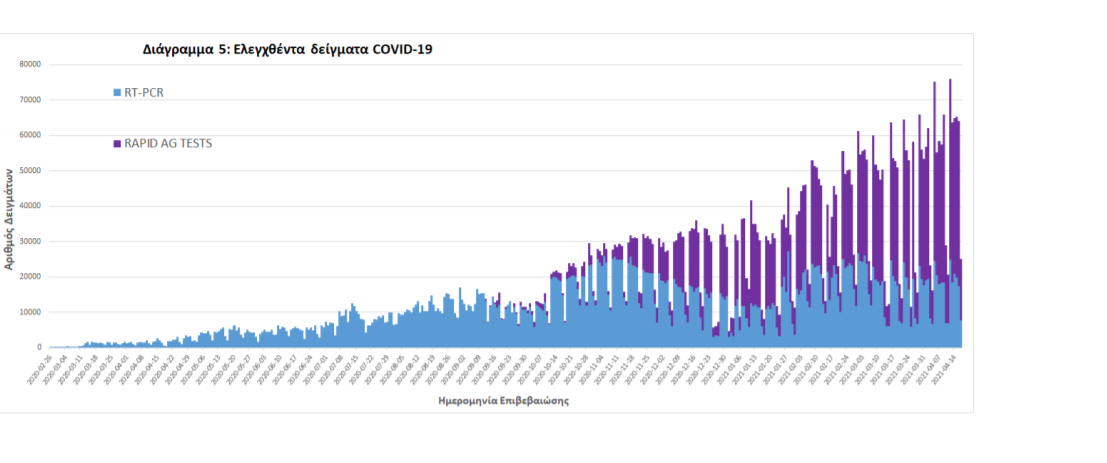
Task: Click the purple RAPID AG TESTS legend square
Action: pos(117,144)
